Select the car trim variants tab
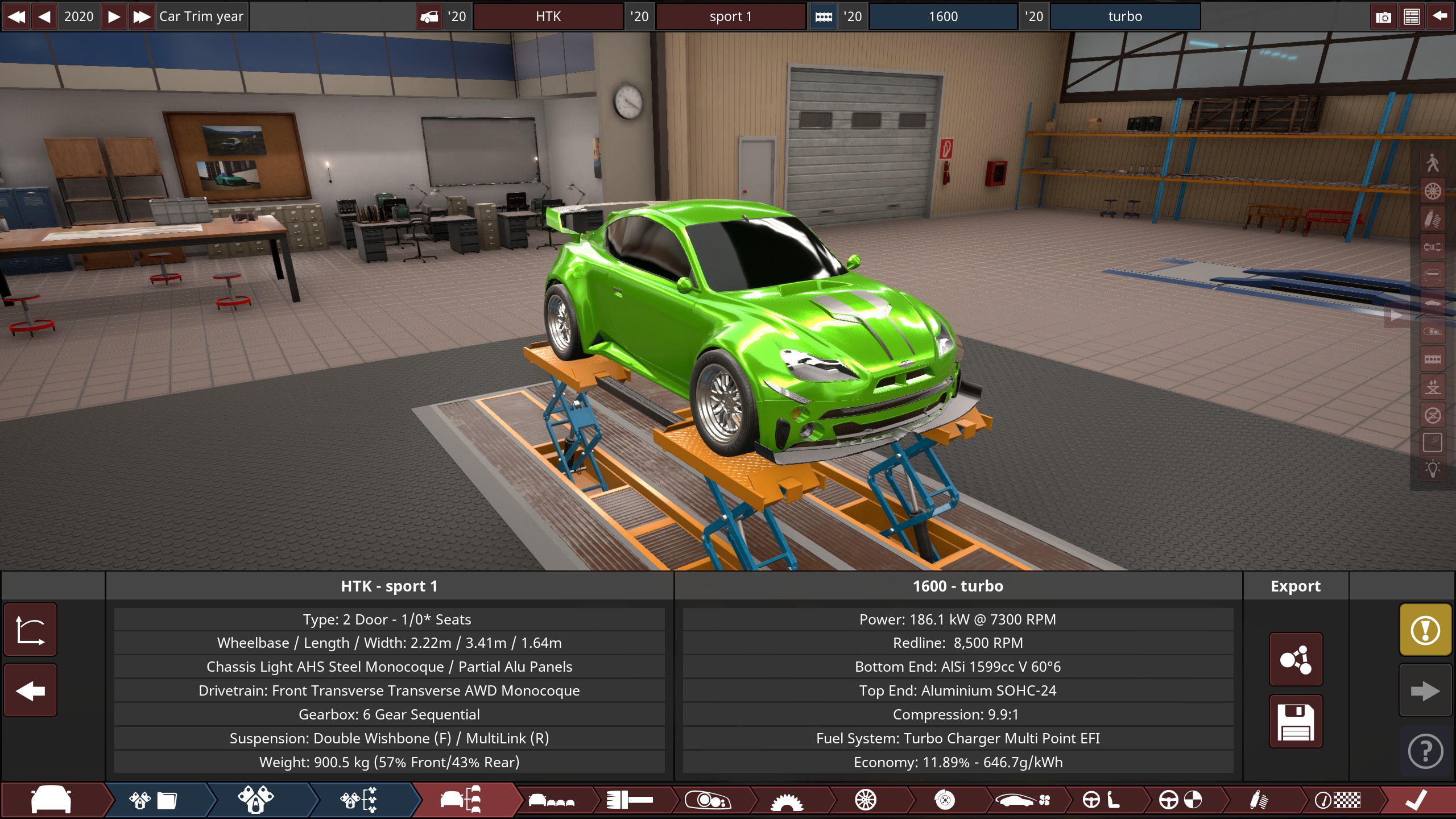 462,800
